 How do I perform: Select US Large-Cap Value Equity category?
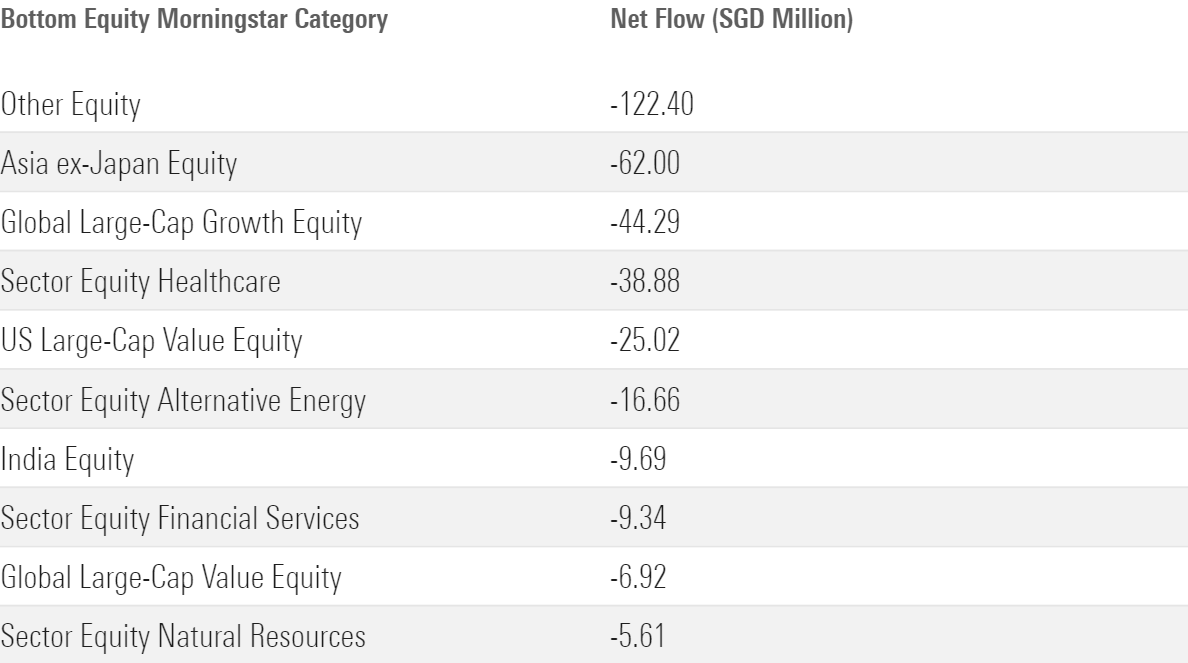151,340
